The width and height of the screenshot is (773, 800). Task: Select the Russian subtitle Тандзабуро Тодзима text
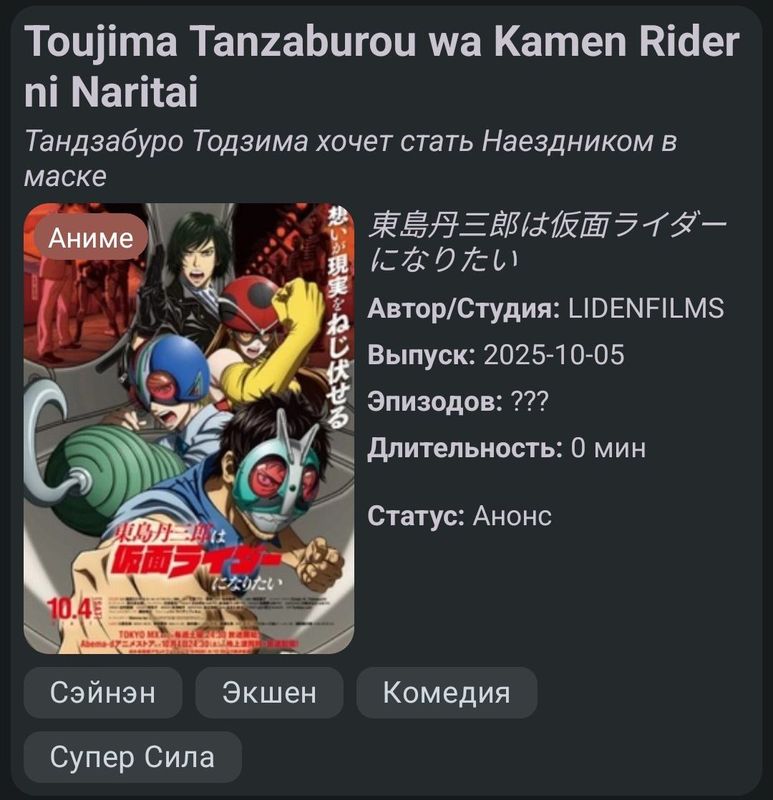pyautogui.click(x=351, y=159)
